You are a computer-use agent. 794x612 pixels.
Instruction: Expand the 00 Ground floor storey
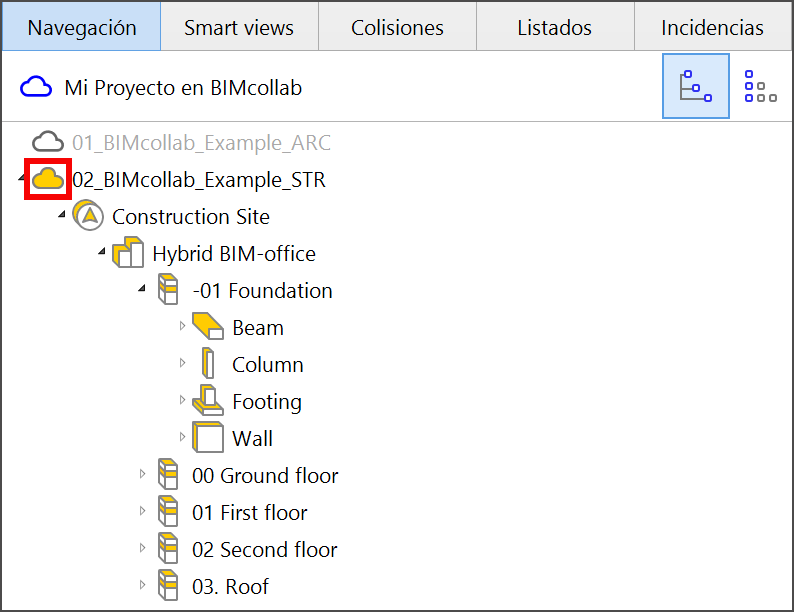(x=142, y=474)
